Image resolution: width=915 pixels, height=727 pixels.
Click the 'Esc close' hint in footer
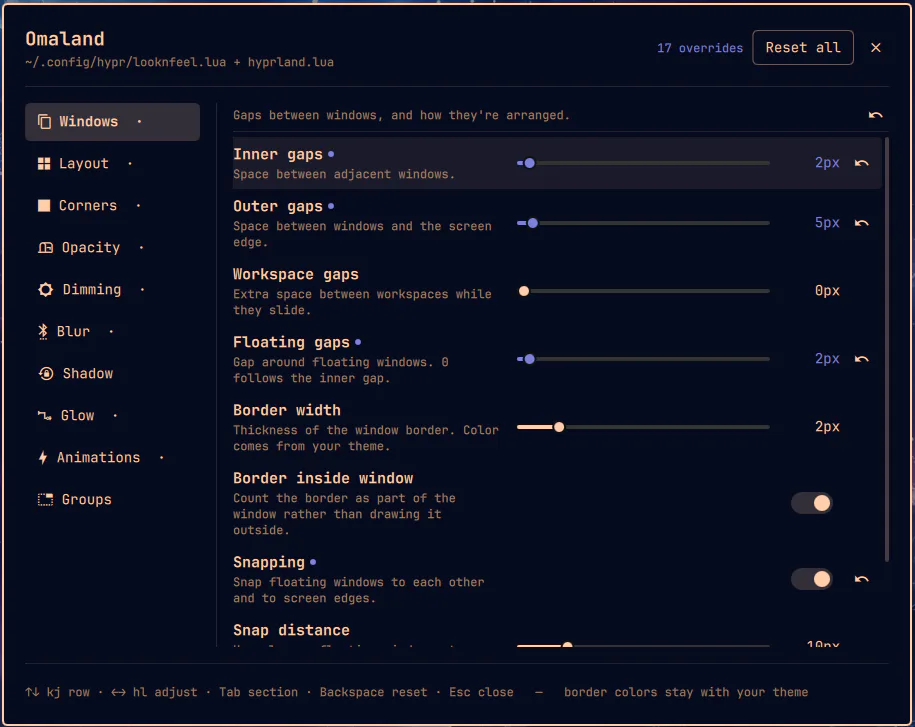point(481,692)
